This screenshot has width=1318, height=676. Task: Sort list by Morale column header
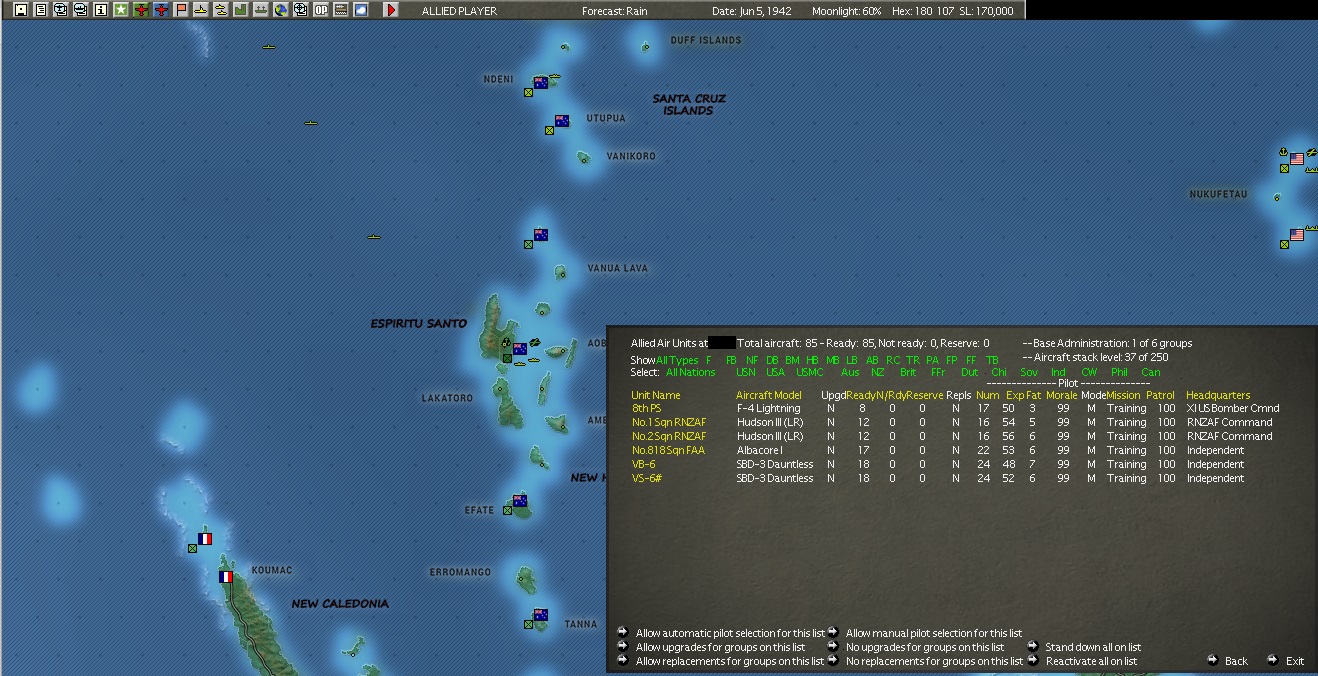point(1062,395)
